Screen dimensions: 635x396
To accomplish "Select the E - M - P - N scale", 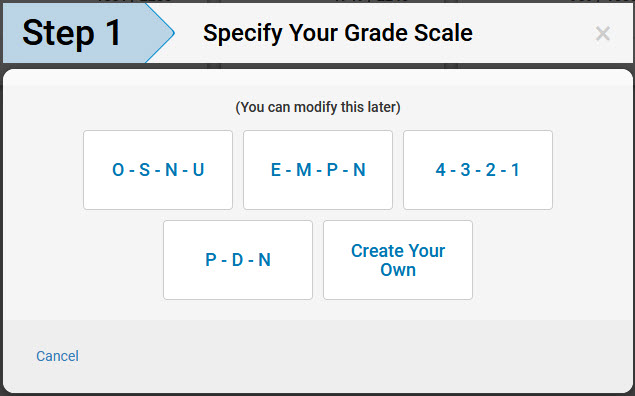I will (x=318, y=170).
